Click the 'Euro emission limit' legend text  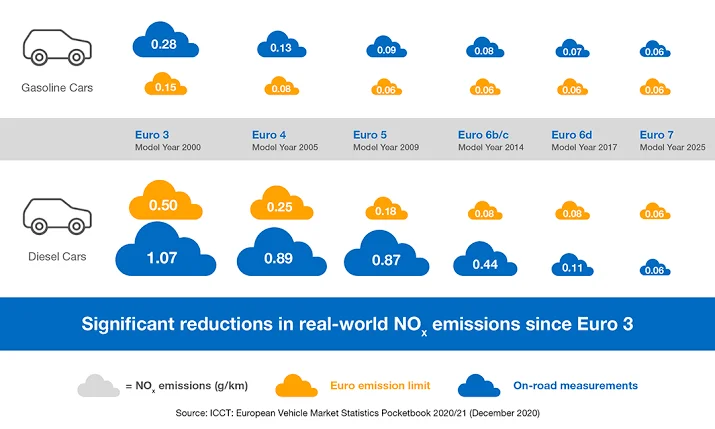pyautogui.click(x=380, y=386)
